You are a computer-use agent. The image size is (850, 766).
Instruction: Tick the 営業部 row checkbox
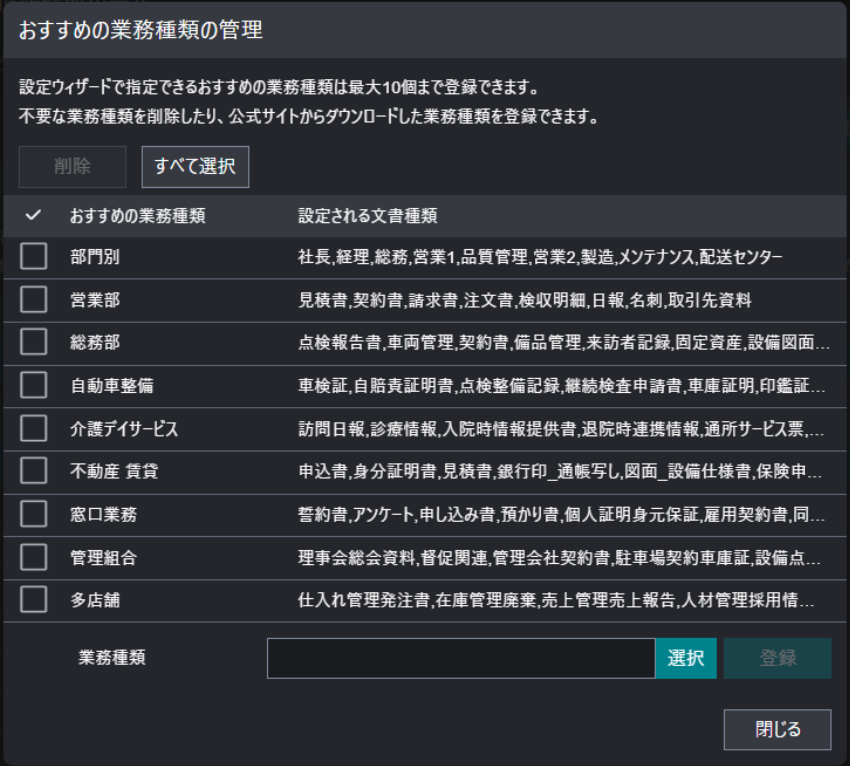(x=34, y=300)
